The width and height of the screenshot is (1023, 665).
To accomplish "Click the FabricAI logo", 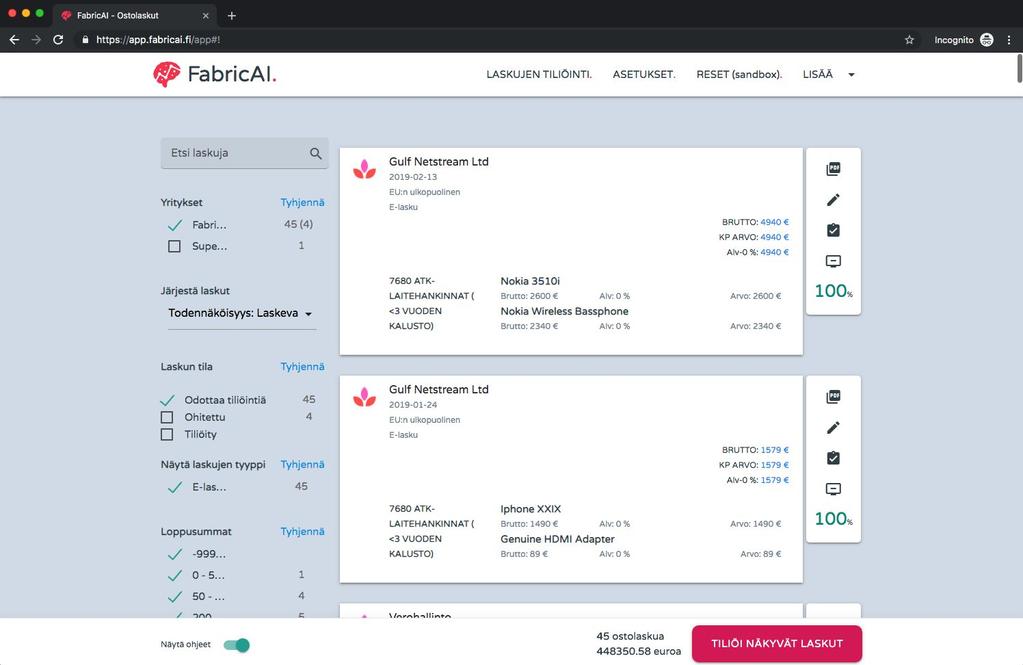I will [x=215, y=74].
